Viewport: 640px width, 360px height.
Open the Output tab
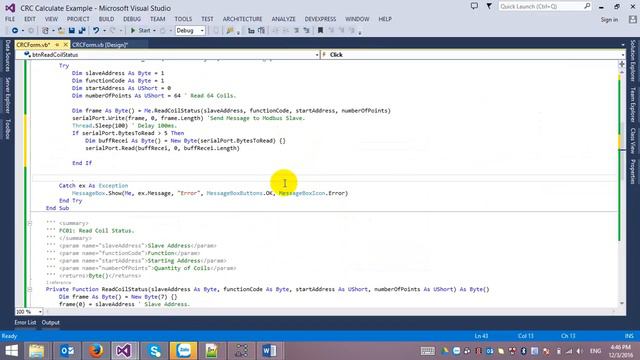[51, 322]
